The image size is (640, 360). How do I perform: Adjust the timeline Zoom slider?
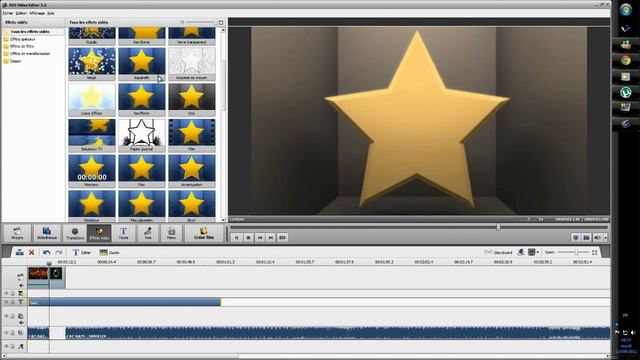click(576, 253)
